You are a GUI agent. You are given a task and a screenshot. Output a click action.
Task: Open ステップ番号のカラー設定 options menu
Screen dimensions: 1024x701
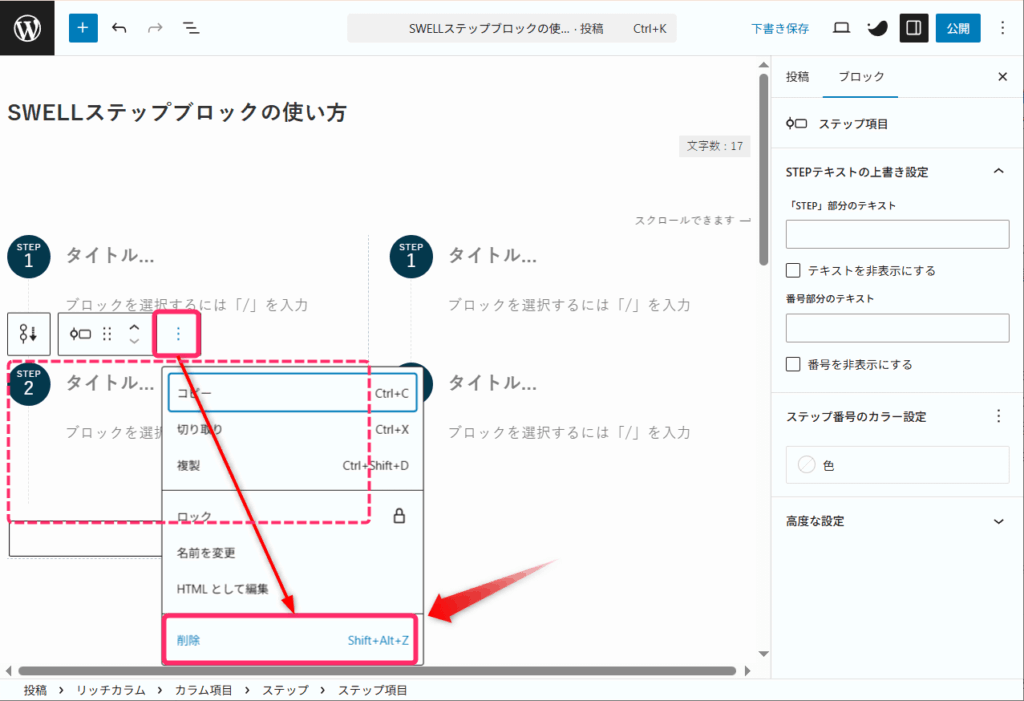tap(997, 416)
